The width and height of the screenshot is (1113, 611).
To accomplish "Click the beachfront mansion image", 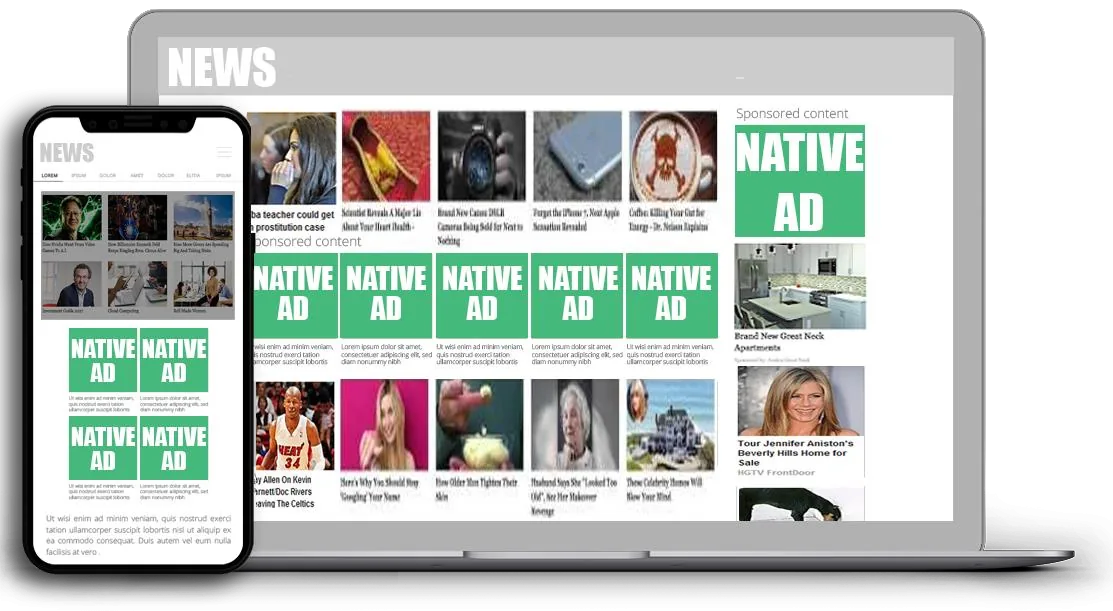I will coord(671,424).
